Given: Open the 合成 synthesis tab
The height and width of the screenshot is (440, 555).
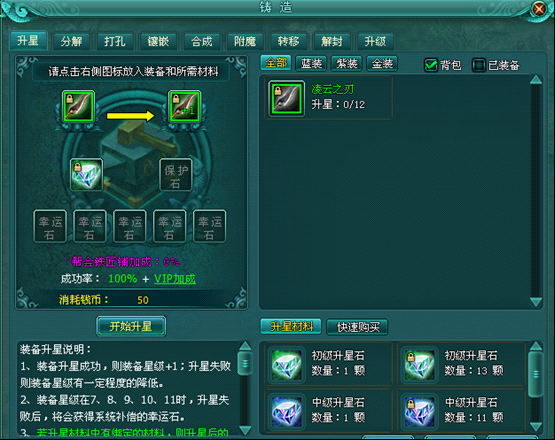Looking at the screenshot, I should tap(201, 41).
